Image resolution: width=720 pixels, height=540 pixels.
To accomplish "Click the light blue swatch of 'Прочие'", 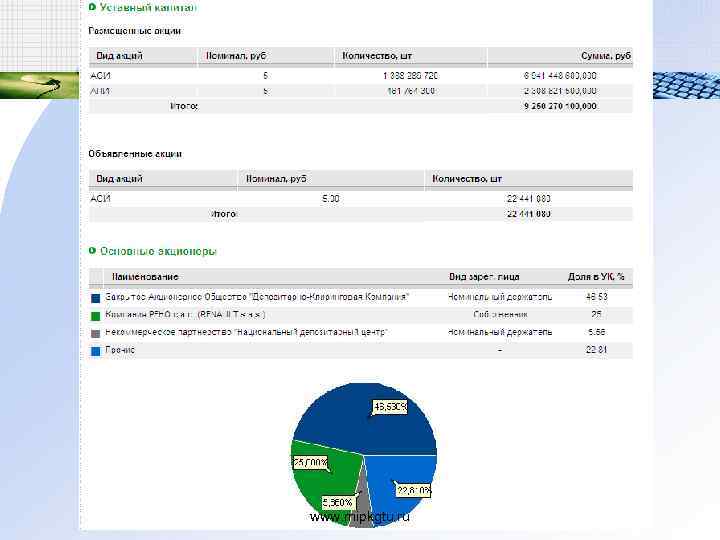I will click(x=96, y=351).
